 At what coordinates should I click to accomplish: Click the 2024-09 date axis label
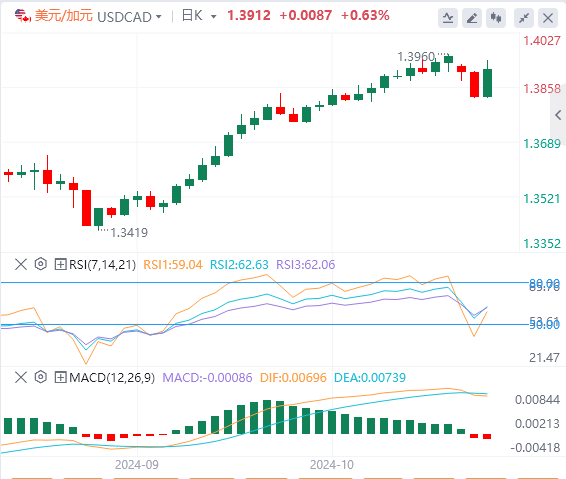(137, 465)
